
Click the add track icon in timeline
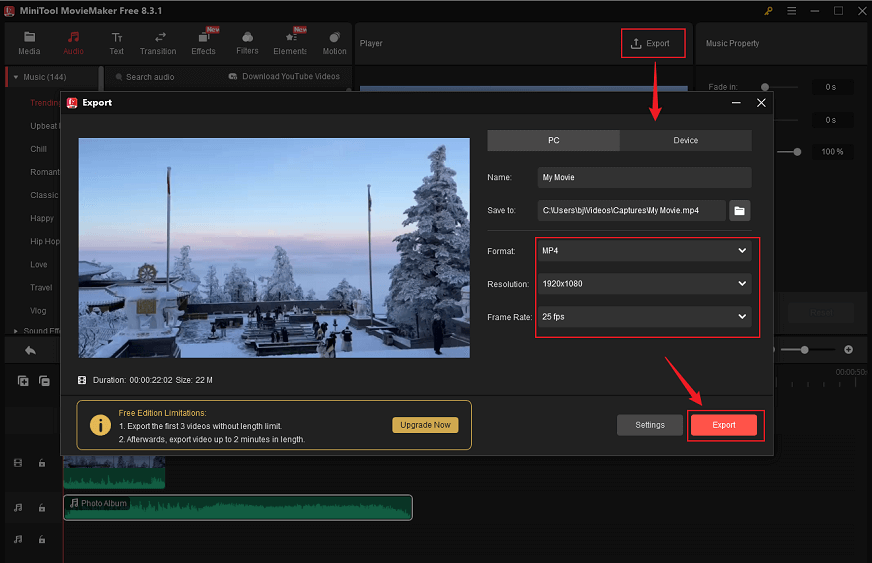coord(23,381)
